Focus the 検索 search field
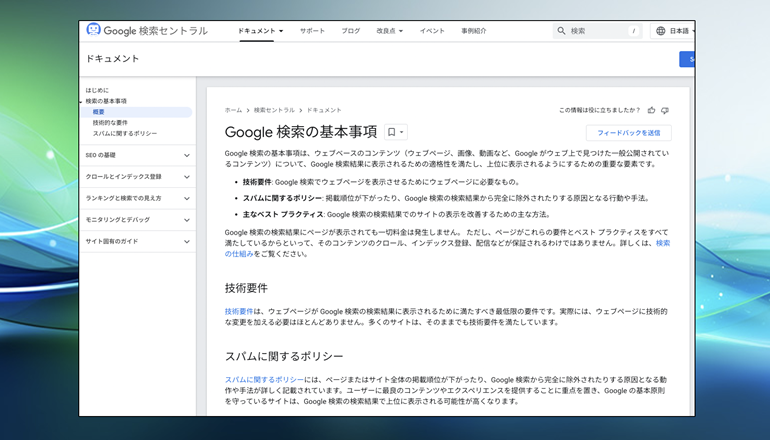Image resolution: width=770 pixels, height=440 pixels. click(598, 31)
